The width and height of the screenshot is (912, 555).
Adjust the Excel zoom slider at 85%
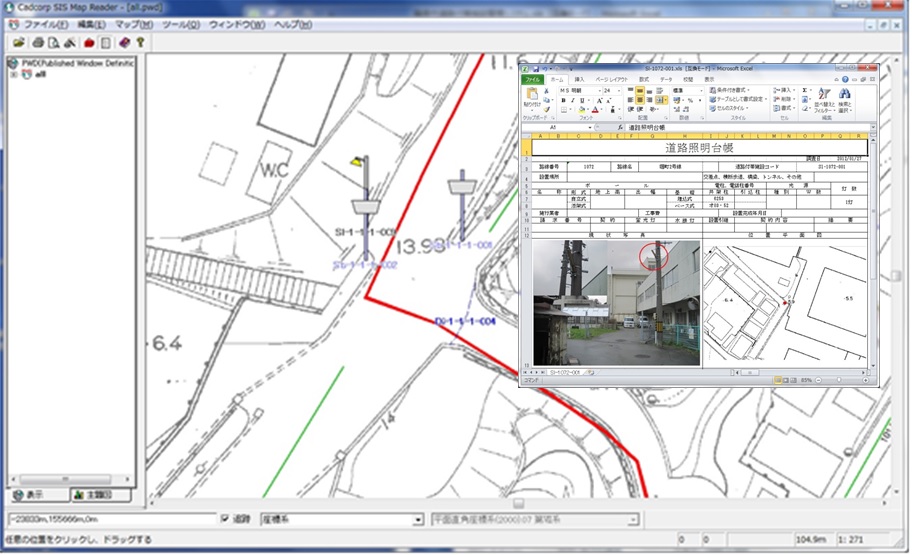pyautogui.click(x=839, y=380)
